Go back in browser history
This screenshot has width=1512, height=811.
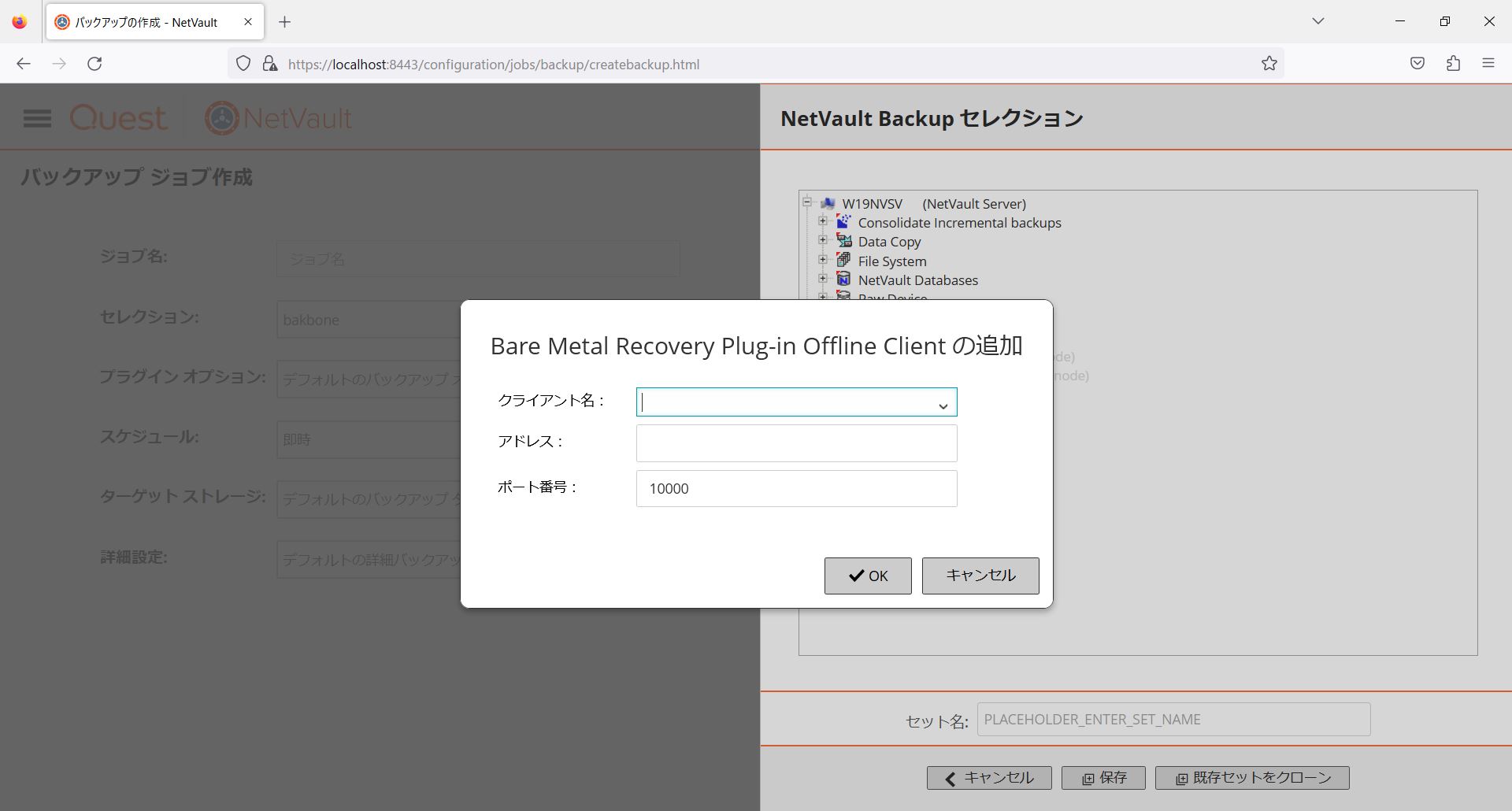24,64
